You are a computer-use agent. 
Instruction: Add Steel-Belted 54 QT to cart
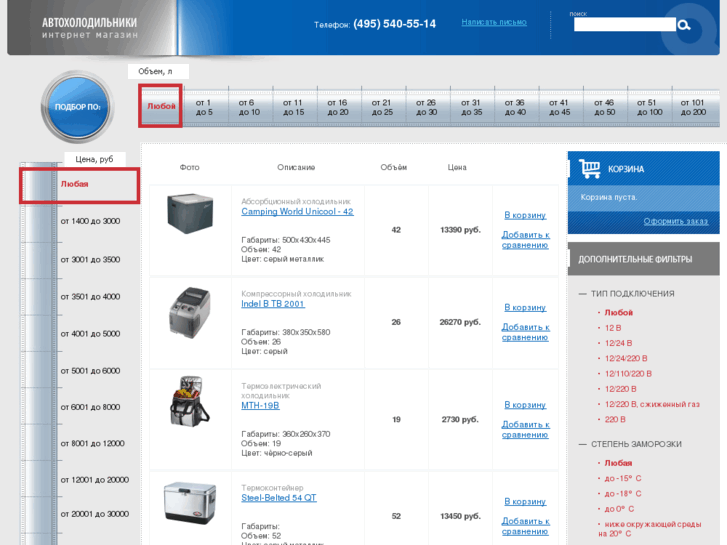525,501
